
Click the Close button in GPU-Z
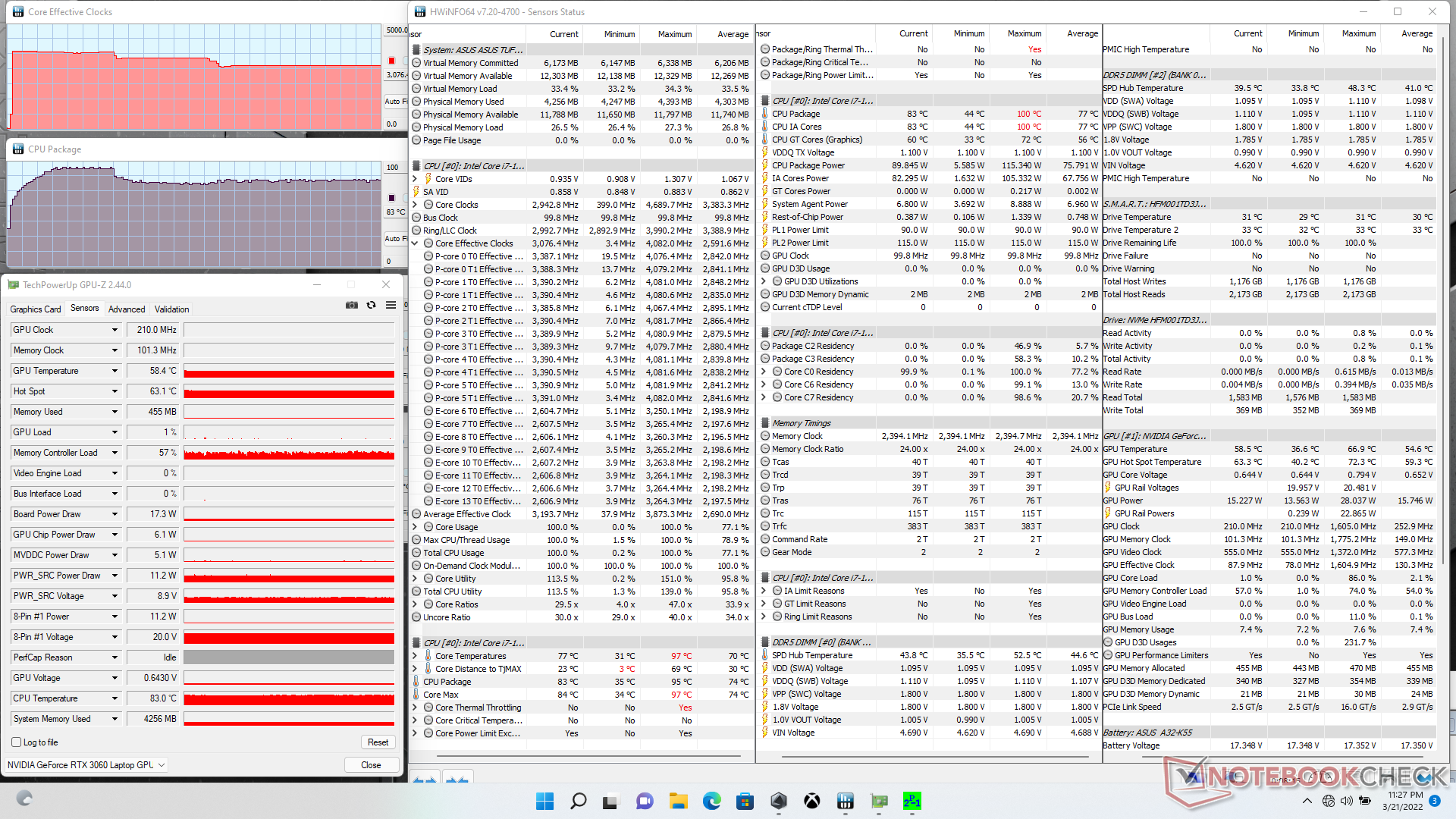point(371,764)
